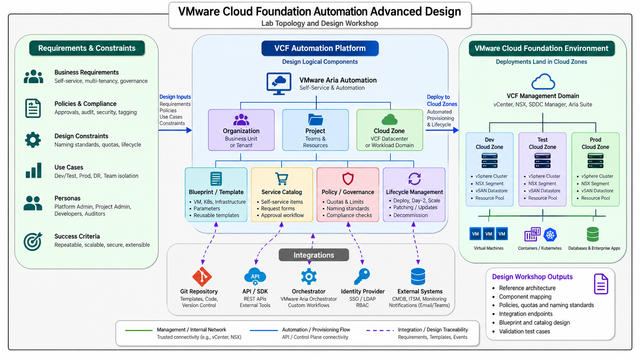
Task: Click the Dev Cloud Zone server icon
Action: point(489,161)
